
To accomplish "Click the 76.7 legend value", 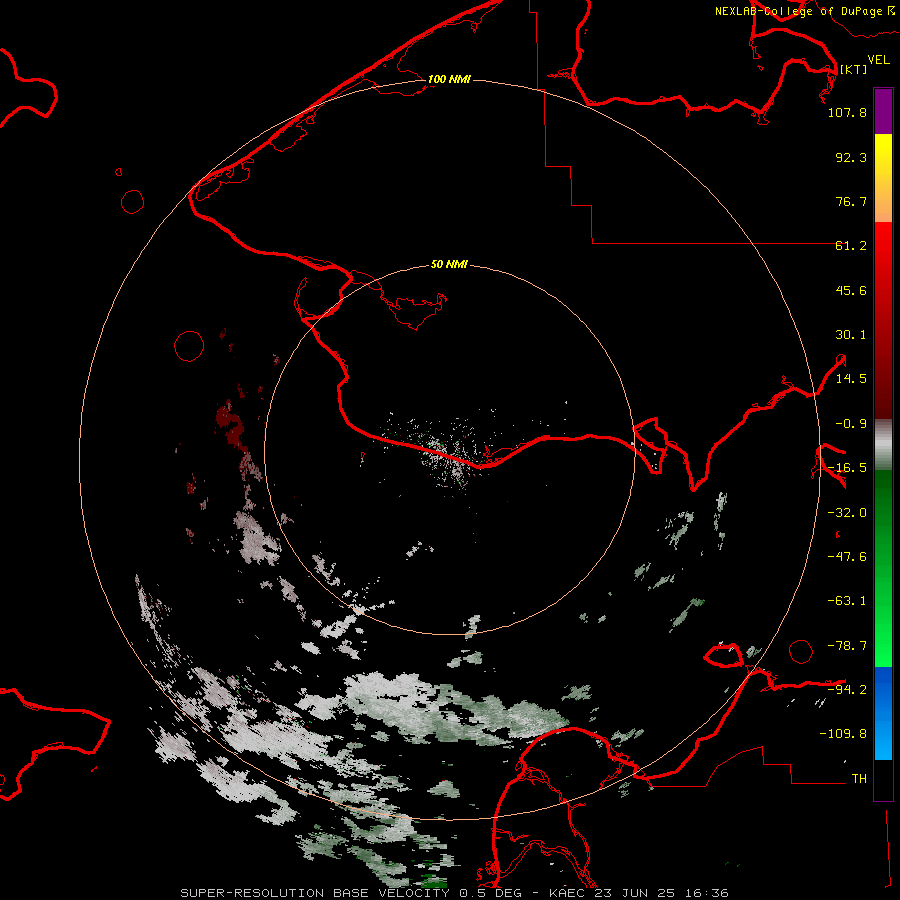I will click(851, 201).
